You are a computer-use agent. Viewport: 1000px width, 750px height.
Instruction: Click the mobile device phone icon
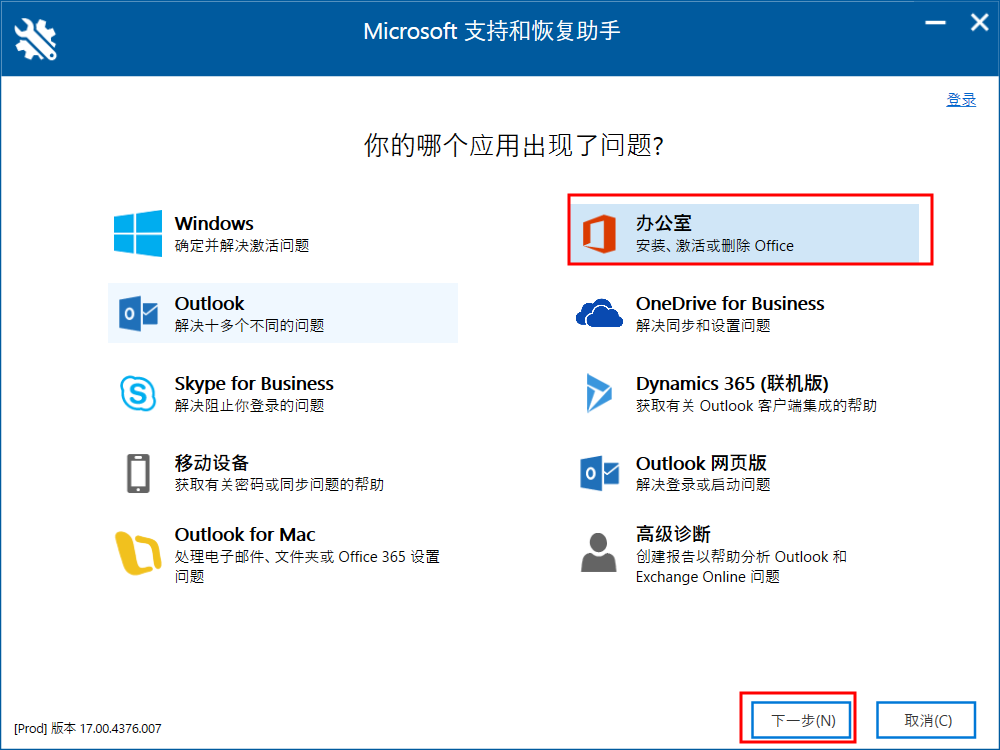click(x=138, y=473)
